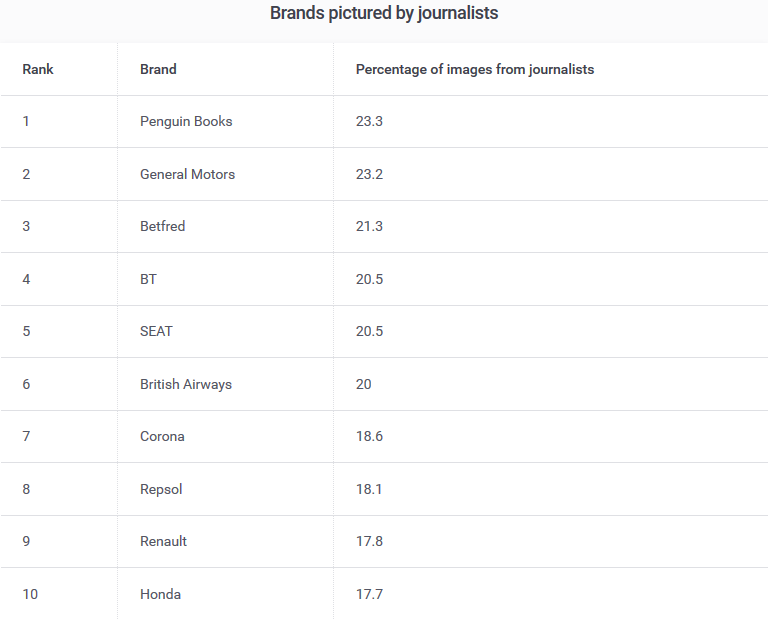Click the Percentage of images from journalists header

tap(475, 69)
